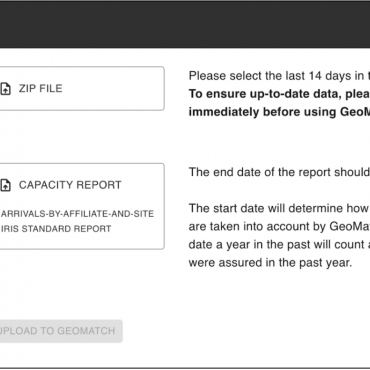The height and width of the screenshot is (370, 370).
Task: Click 'The start date will determine how' line
Action: pos(279,208)
